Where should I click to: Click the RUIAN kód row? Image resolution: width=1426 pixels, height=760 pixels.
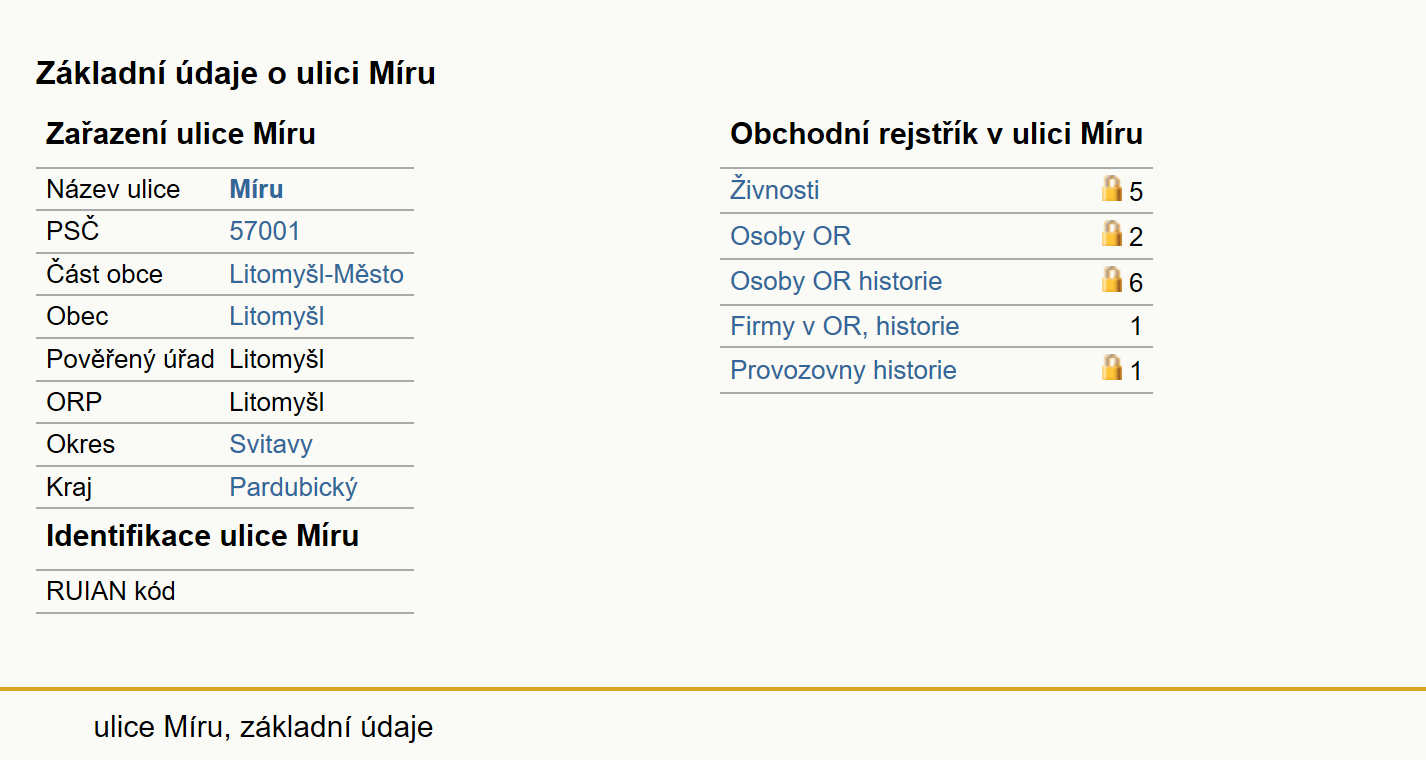point(225,591)
